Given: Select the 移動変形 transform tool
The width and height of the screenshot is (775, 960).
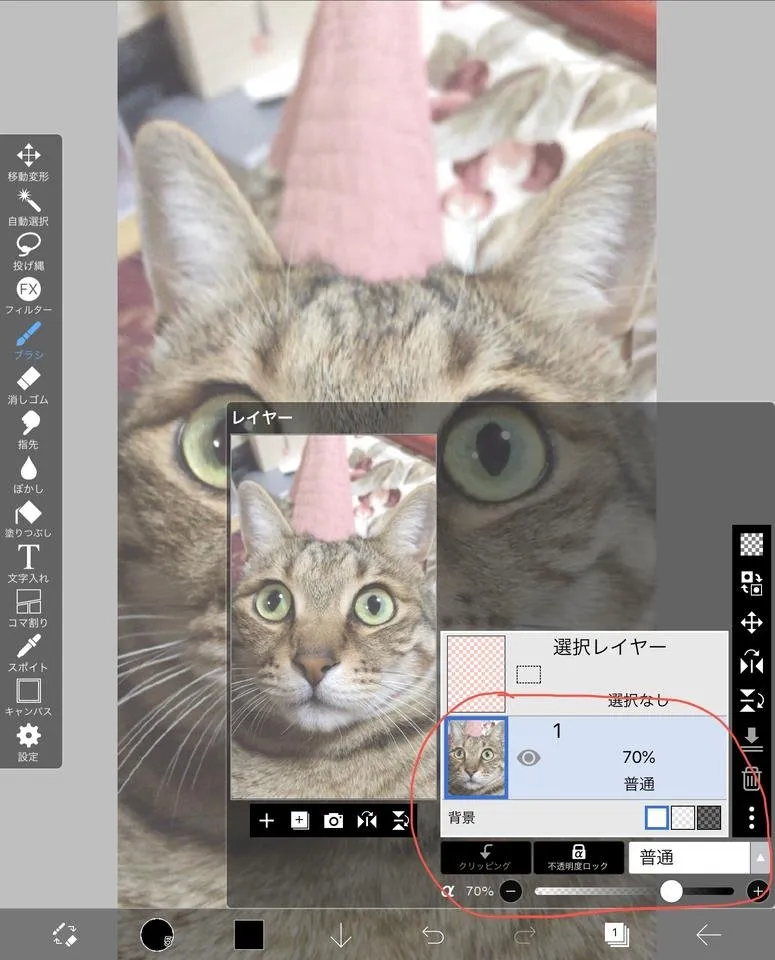Looking at the screenshot, I should coord(28,162).
